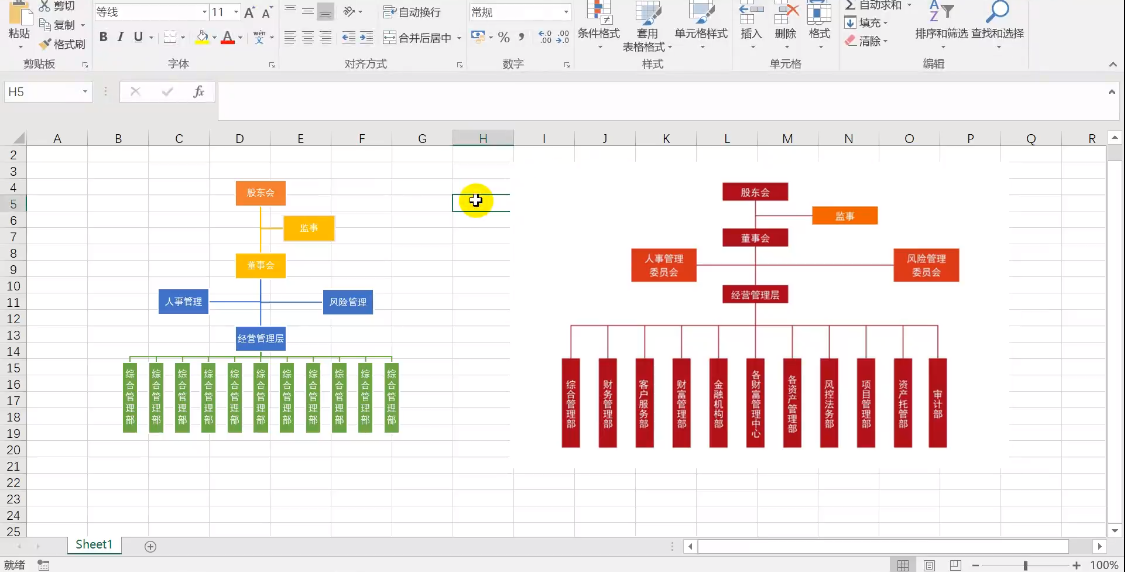Decrease font size with smaller A icon
Screen dimensions: 1125x572
click(267, 12)
